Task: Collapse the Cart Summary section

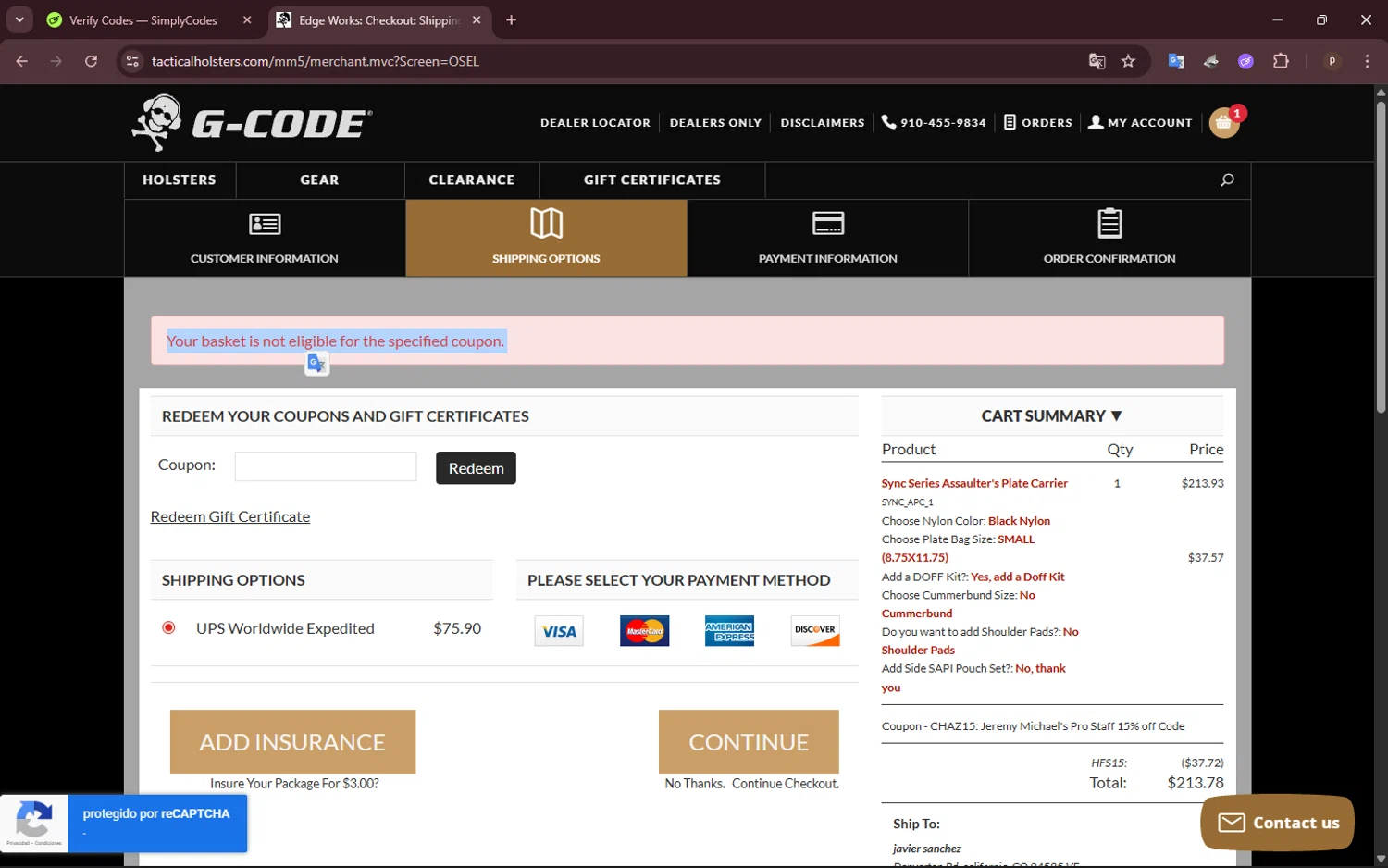Action: (1052, 416)
